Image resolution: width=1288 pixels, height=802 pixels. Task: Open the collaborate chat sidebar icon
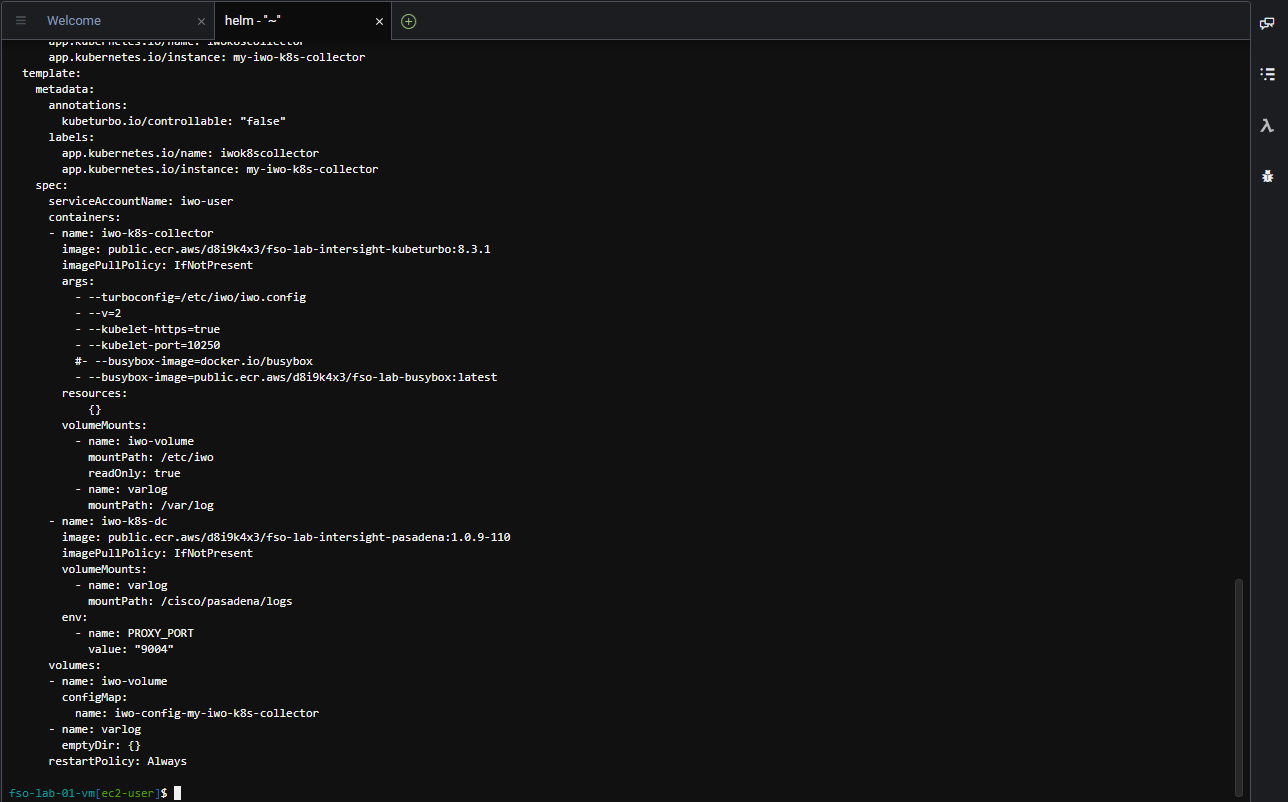[1267, 22]
